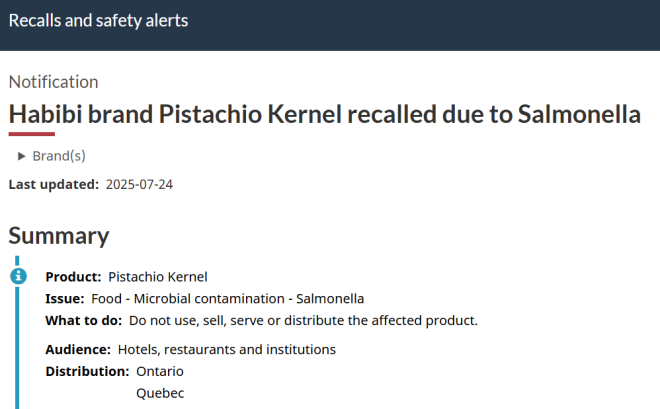This screenshot has height=409, width=660.
Task: Click the Habibi brand Pistachio Kernel recall title
Action: point(324,114)
